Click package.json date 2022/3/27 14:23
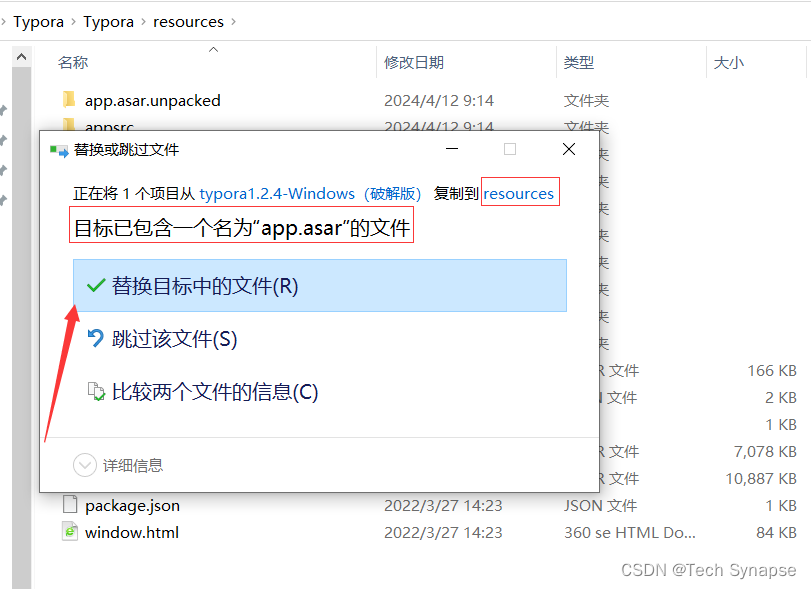Screen dimensions: 811x589 [x=443, y=506]
